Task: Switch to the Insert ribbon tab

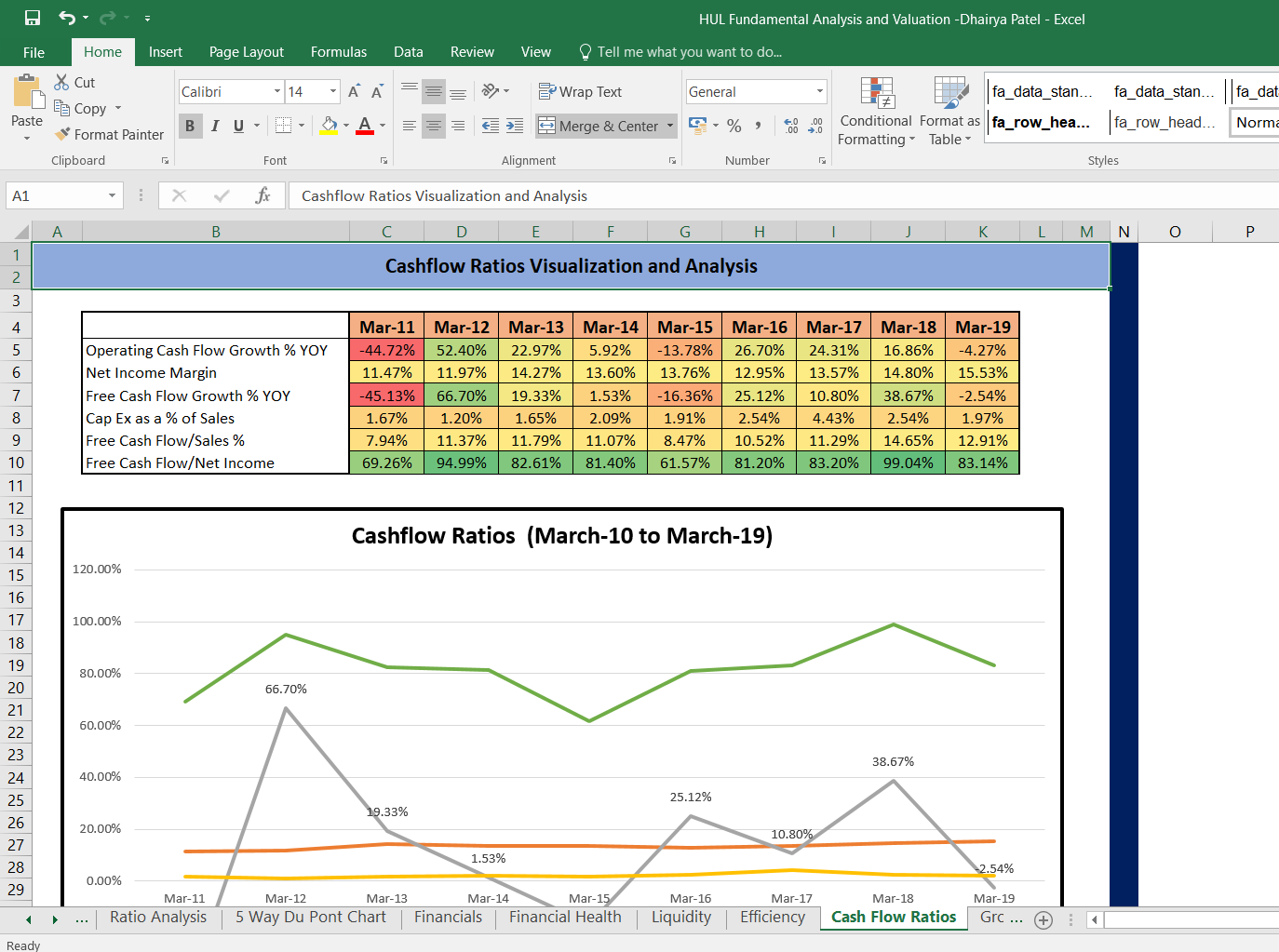Action: (x=166, y=52)
